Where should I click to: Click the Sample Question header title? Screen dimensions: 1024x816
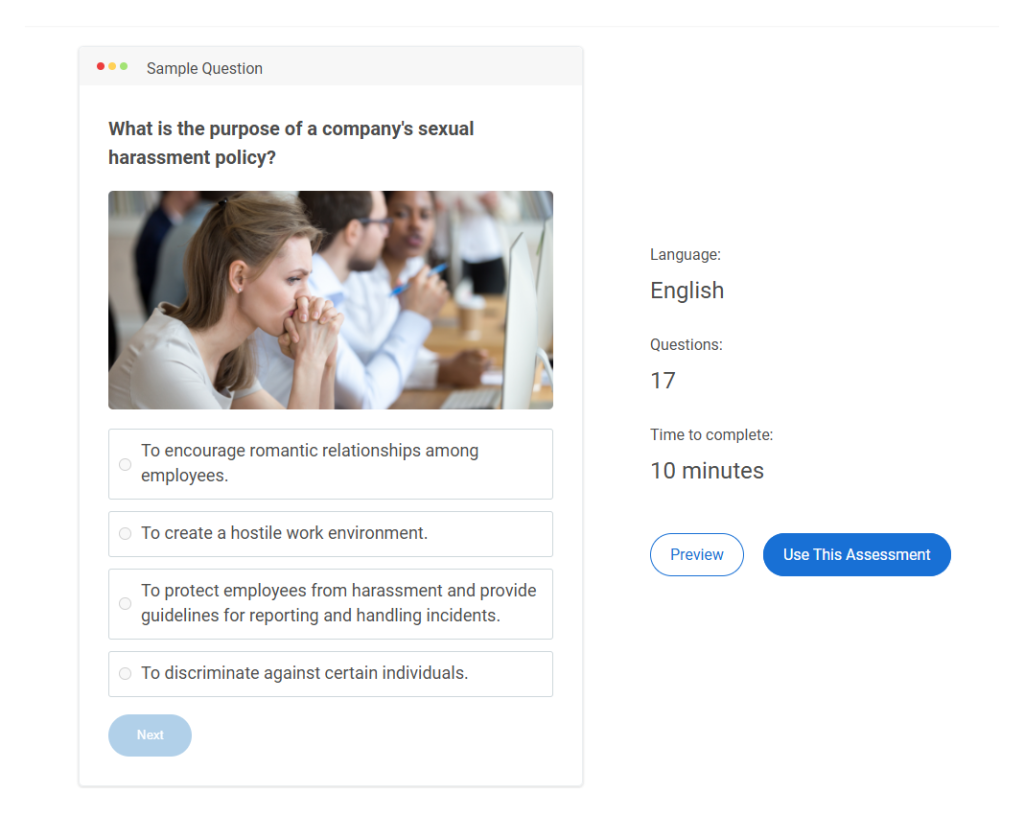[204, 69]
